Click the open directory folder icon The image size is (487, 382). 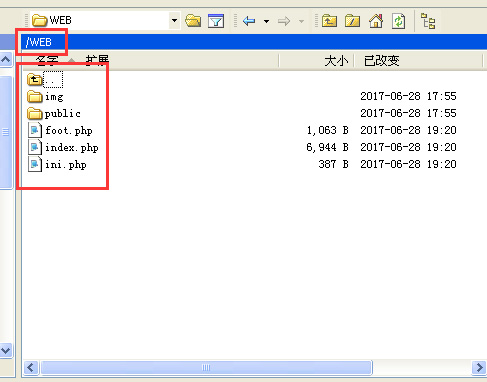click(193, 21)
